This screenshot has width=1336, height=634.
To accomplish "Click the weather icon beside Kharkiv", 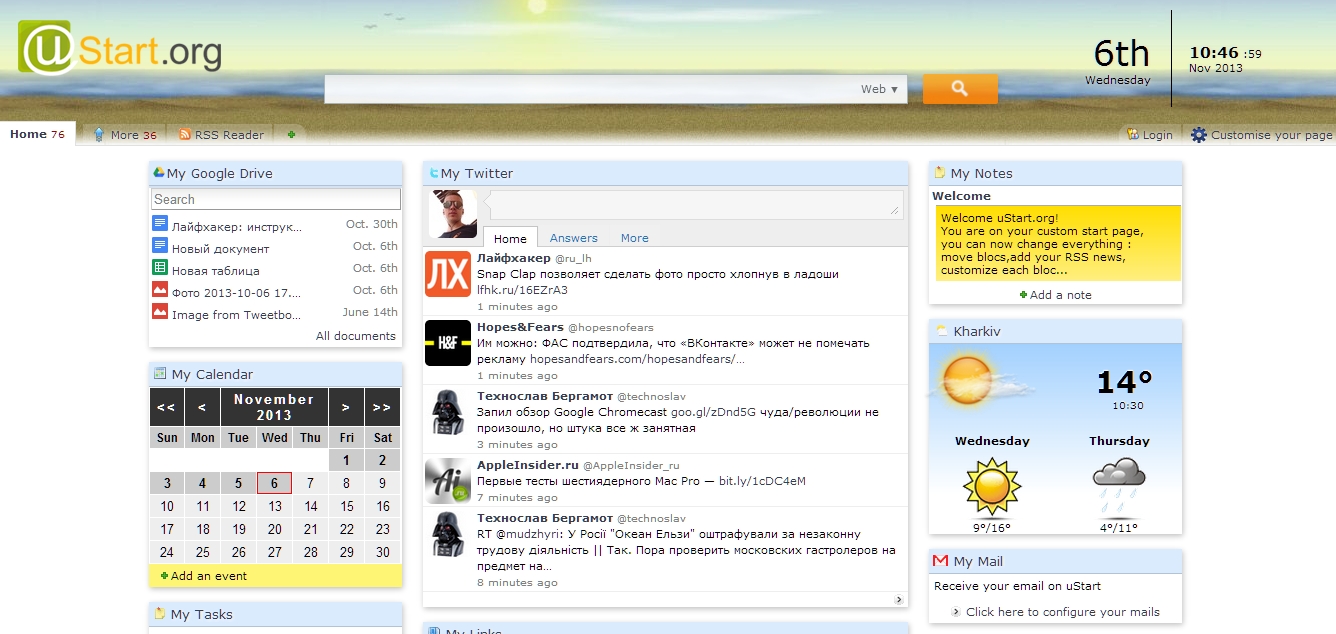I will click(x=941, y=331).
